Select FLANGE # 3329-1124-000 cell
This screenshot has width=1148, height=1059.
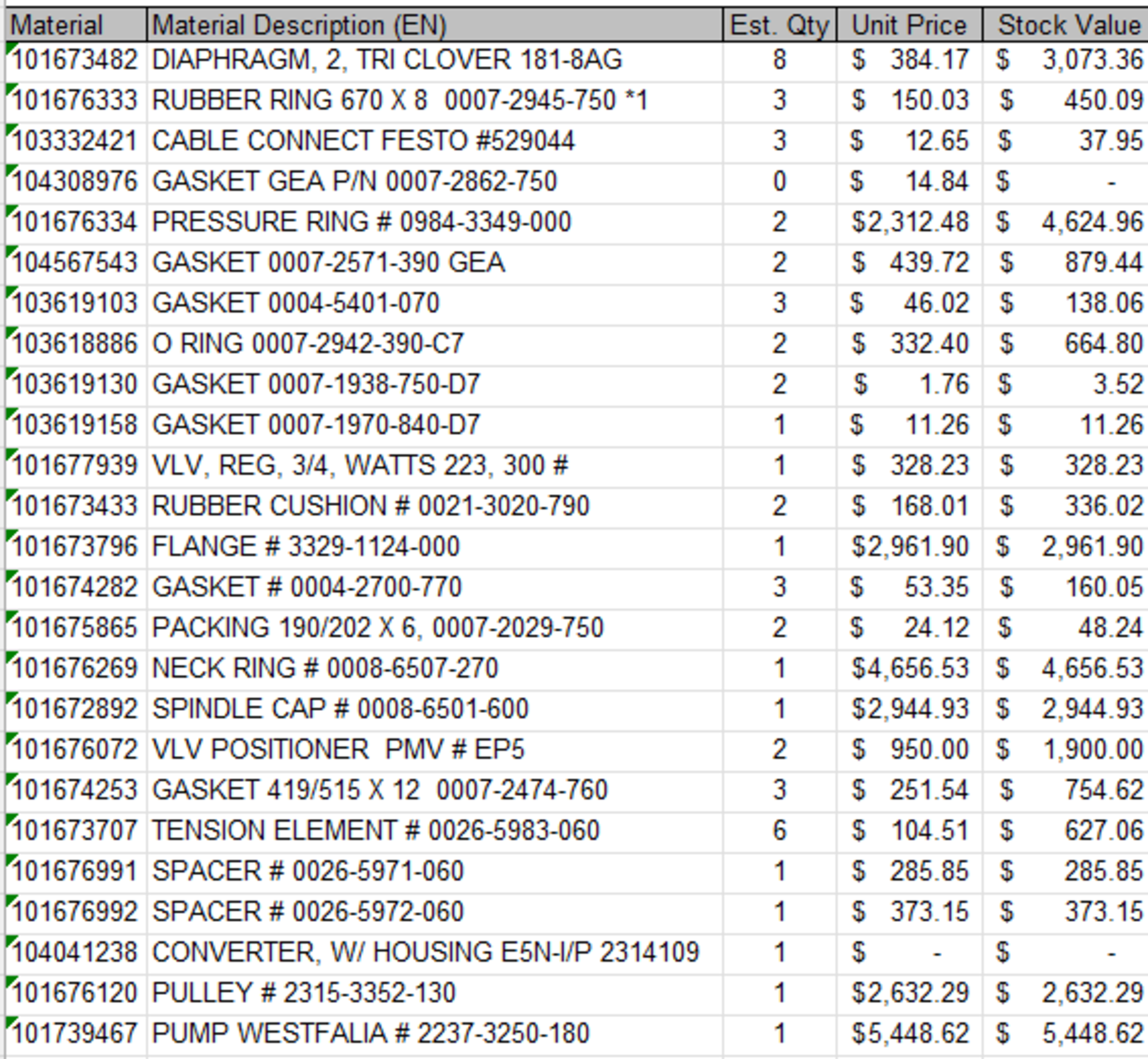(x=435, y=549)
